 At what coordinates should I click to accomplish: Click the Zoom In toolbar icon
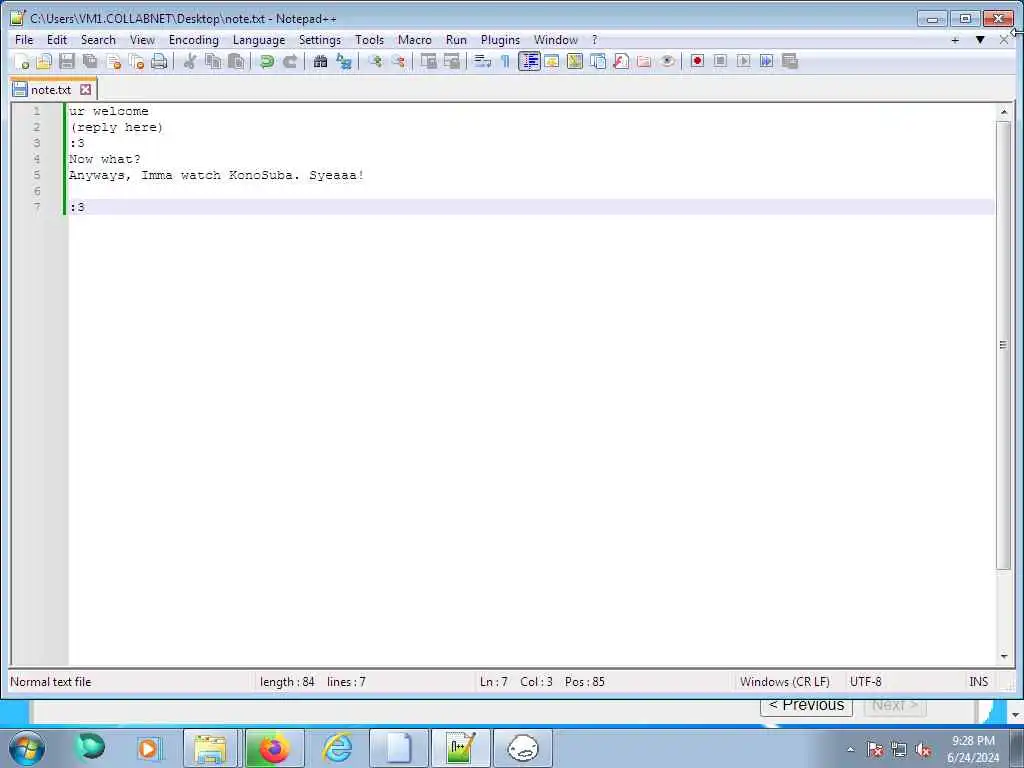(x=375, y=61)
